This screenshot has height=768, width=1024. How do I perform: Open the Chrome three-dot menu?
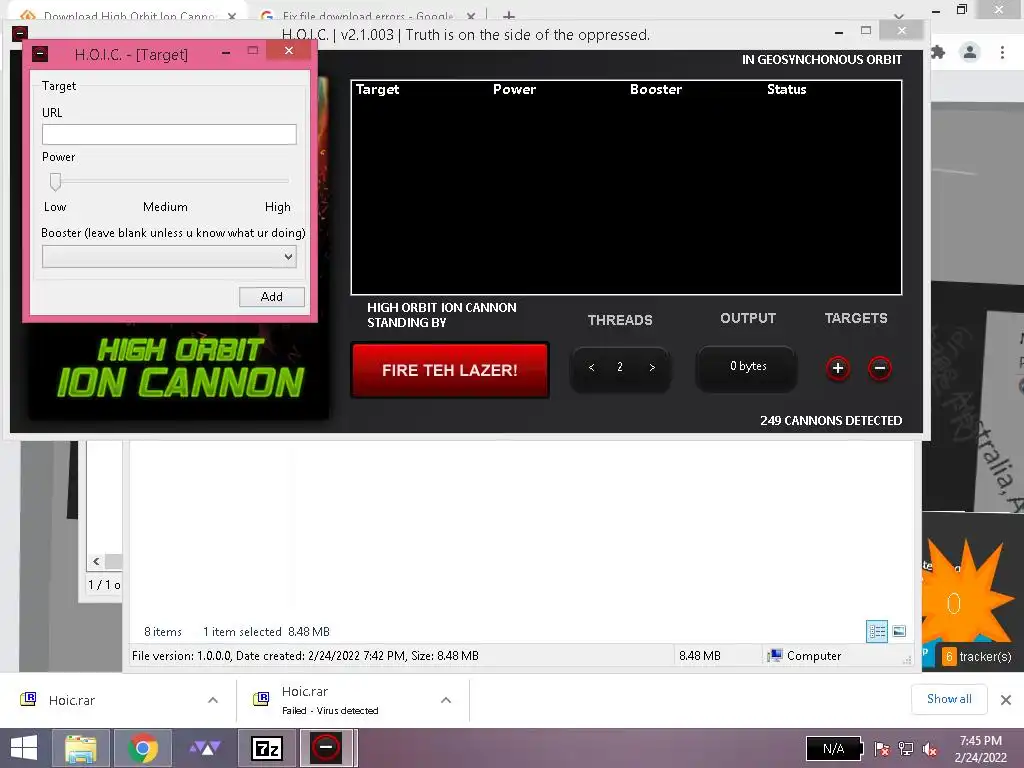pos(1002,52)
